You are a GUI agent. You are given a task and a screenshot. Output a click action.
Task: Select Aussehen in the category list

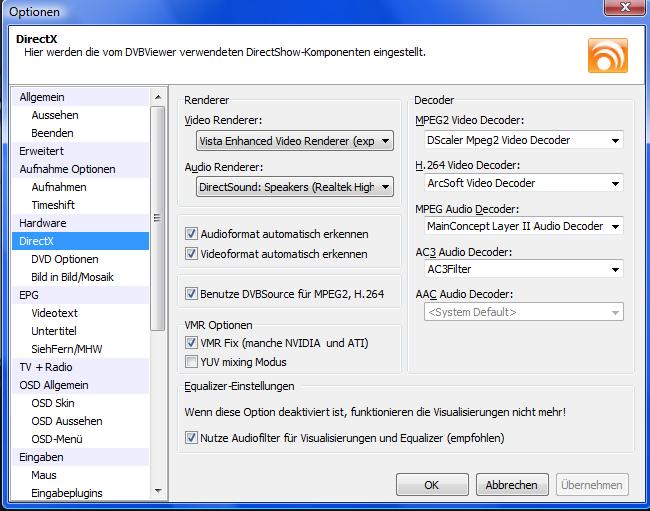[80, 115]
